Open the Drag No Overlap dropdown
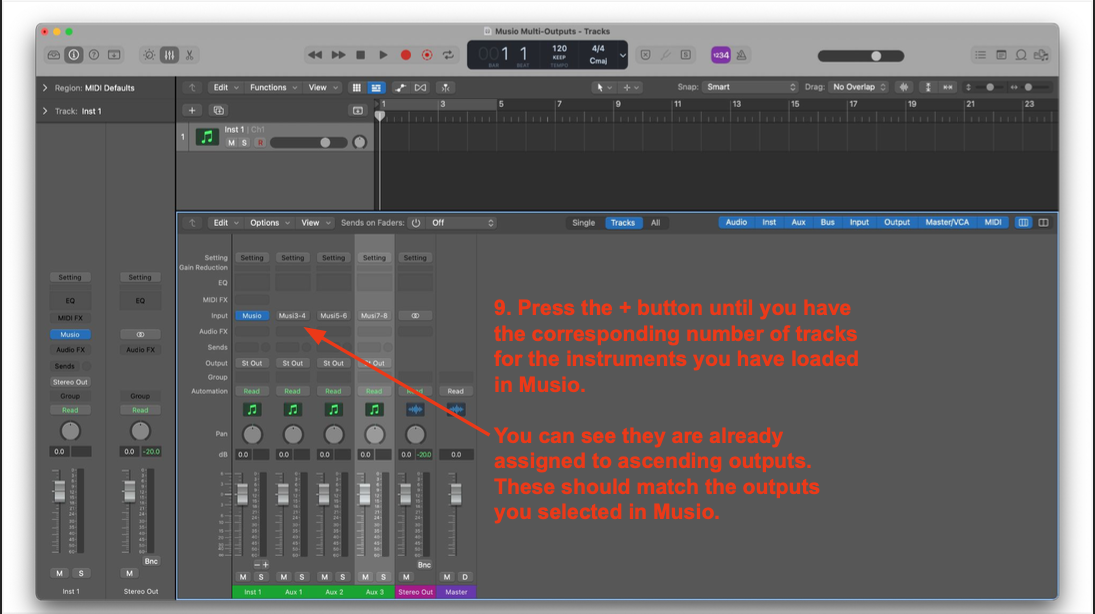Viewport: 1095px width, 614px height. pos(858,87)
